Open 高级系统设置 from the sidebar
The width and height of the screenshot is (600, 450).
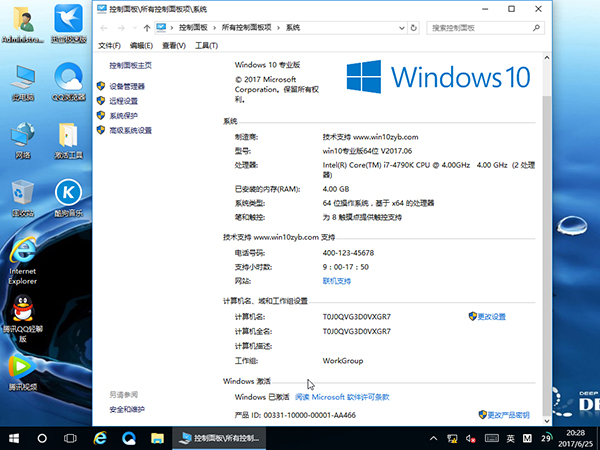click(130, 130)
